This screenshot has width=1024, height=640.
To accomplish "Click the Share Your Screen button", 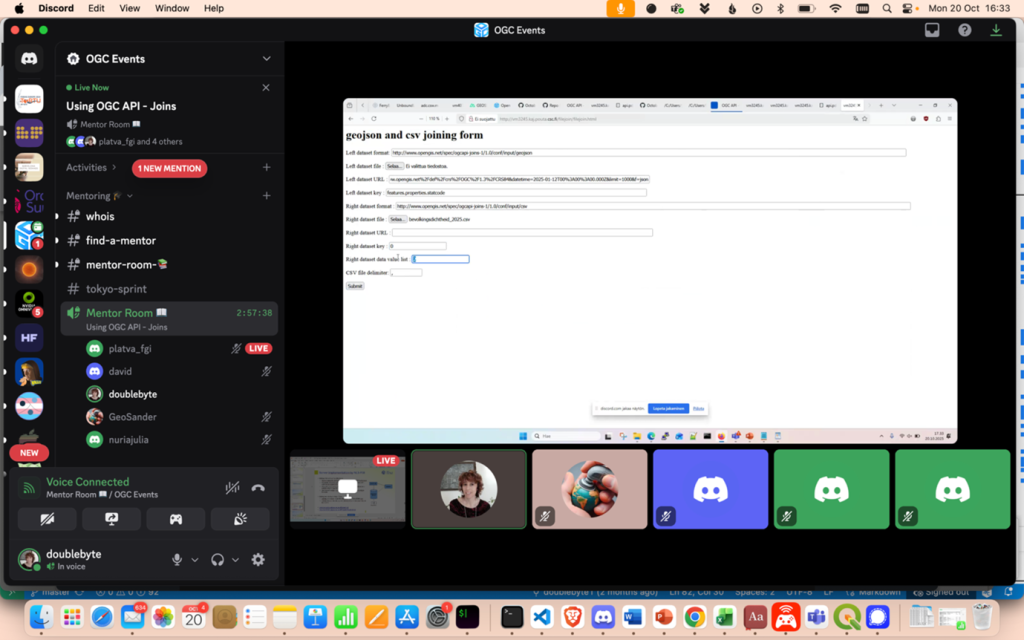I will pyautogui.click(x=111, y=519).
